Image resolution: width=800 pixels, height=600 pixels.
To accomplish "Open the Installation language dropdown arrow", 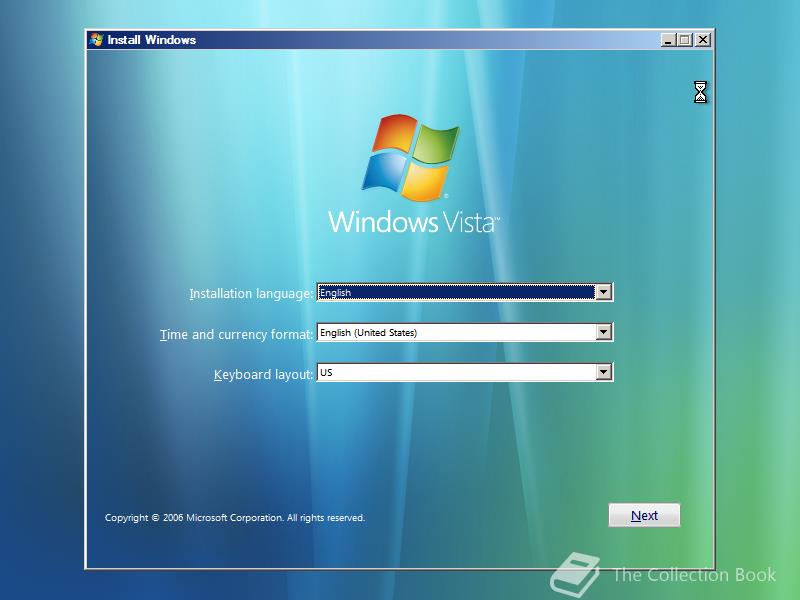I will [603, 292].
